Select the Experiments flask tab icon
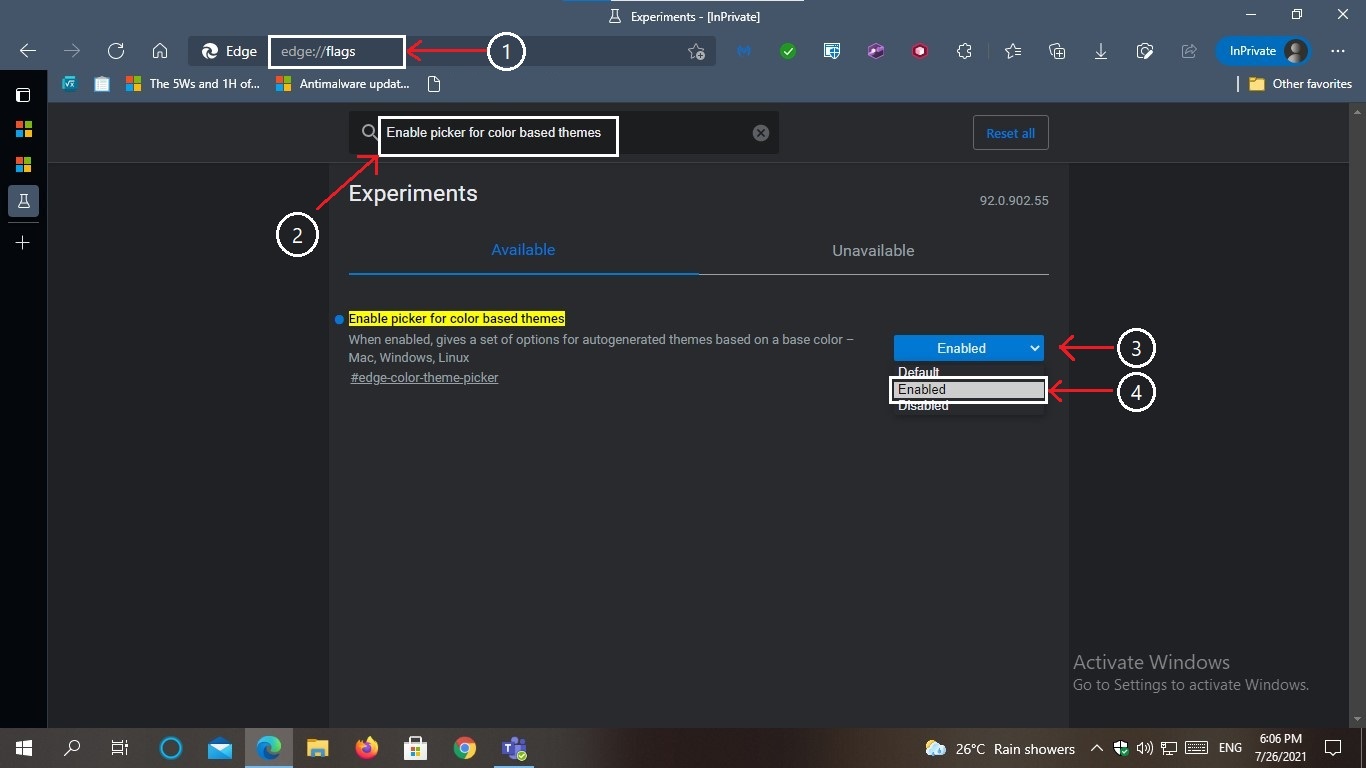The image size is (1366, 768). coord(23,201)
